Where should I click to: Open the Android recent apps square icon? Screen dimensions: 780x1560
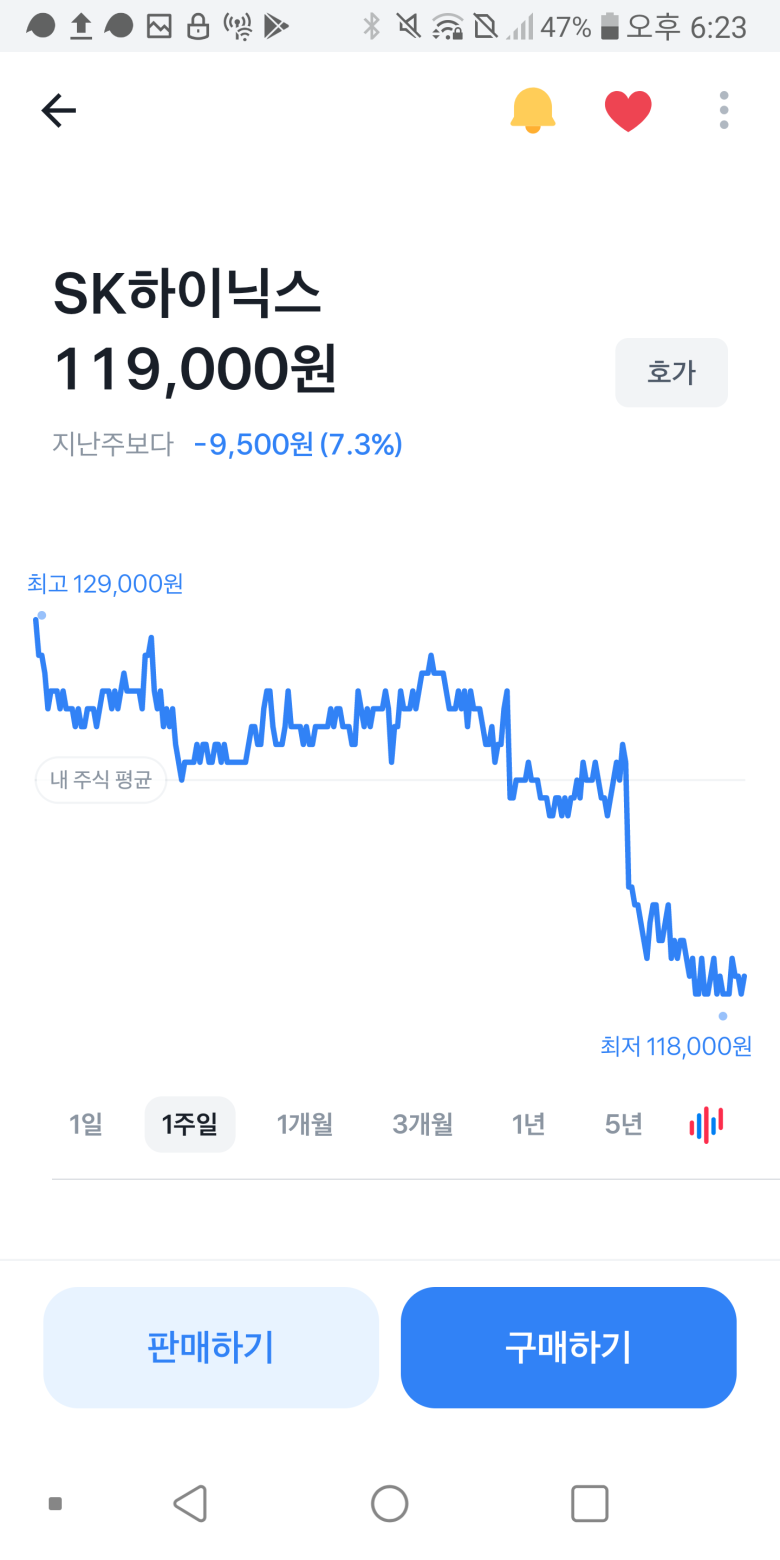[589, 1503]
